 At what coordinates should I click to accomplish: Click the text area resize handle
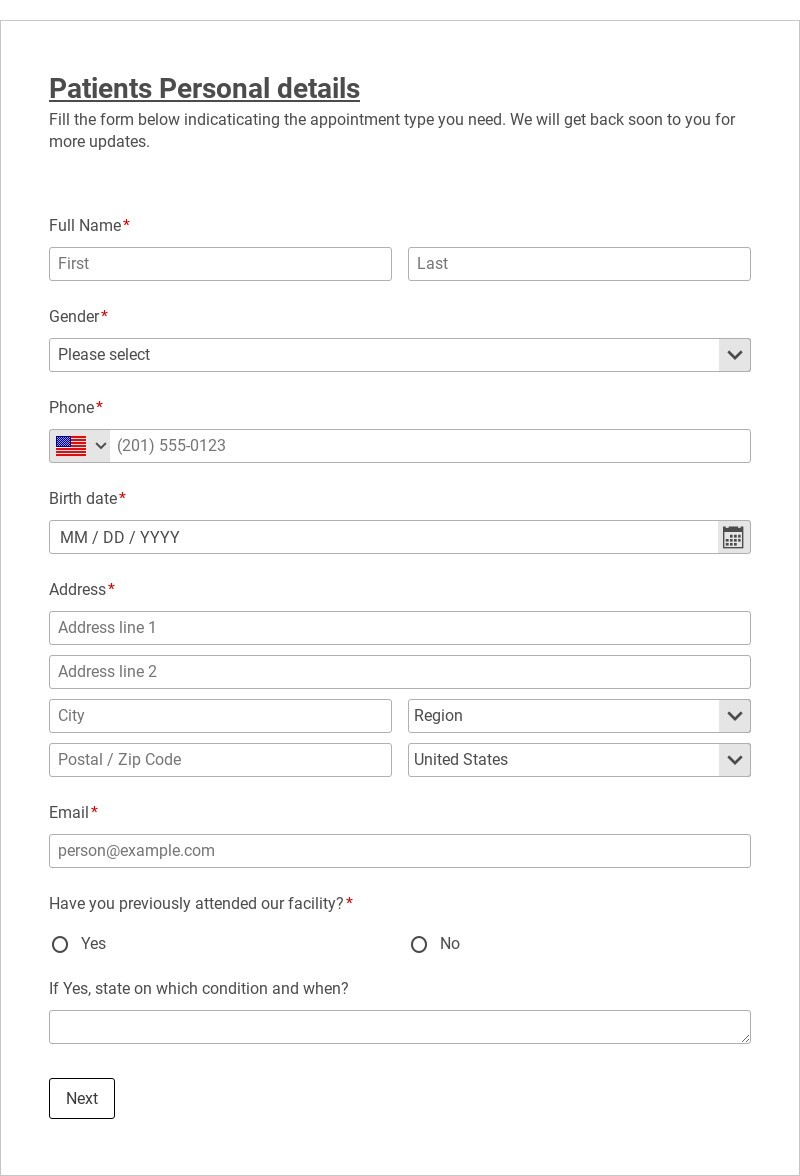coord(746,1039)
